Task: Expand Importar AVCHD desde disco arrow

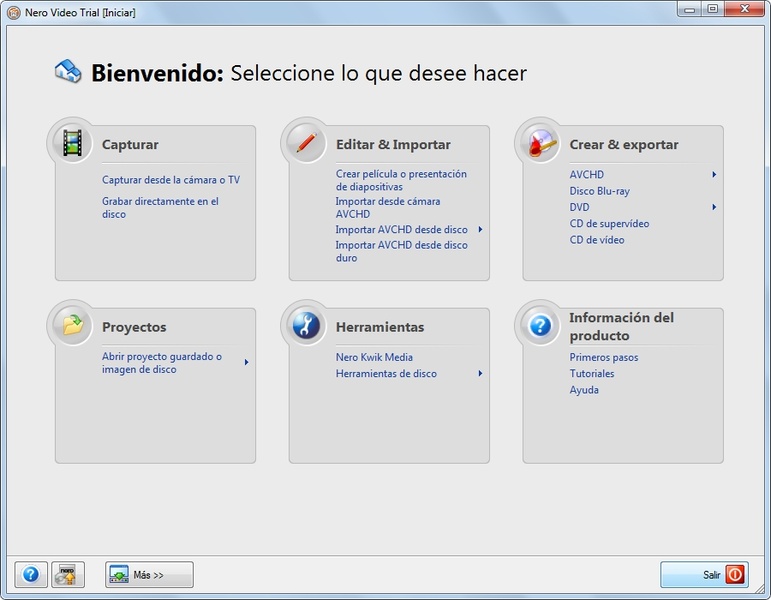Action: click(x=480, y=230)
